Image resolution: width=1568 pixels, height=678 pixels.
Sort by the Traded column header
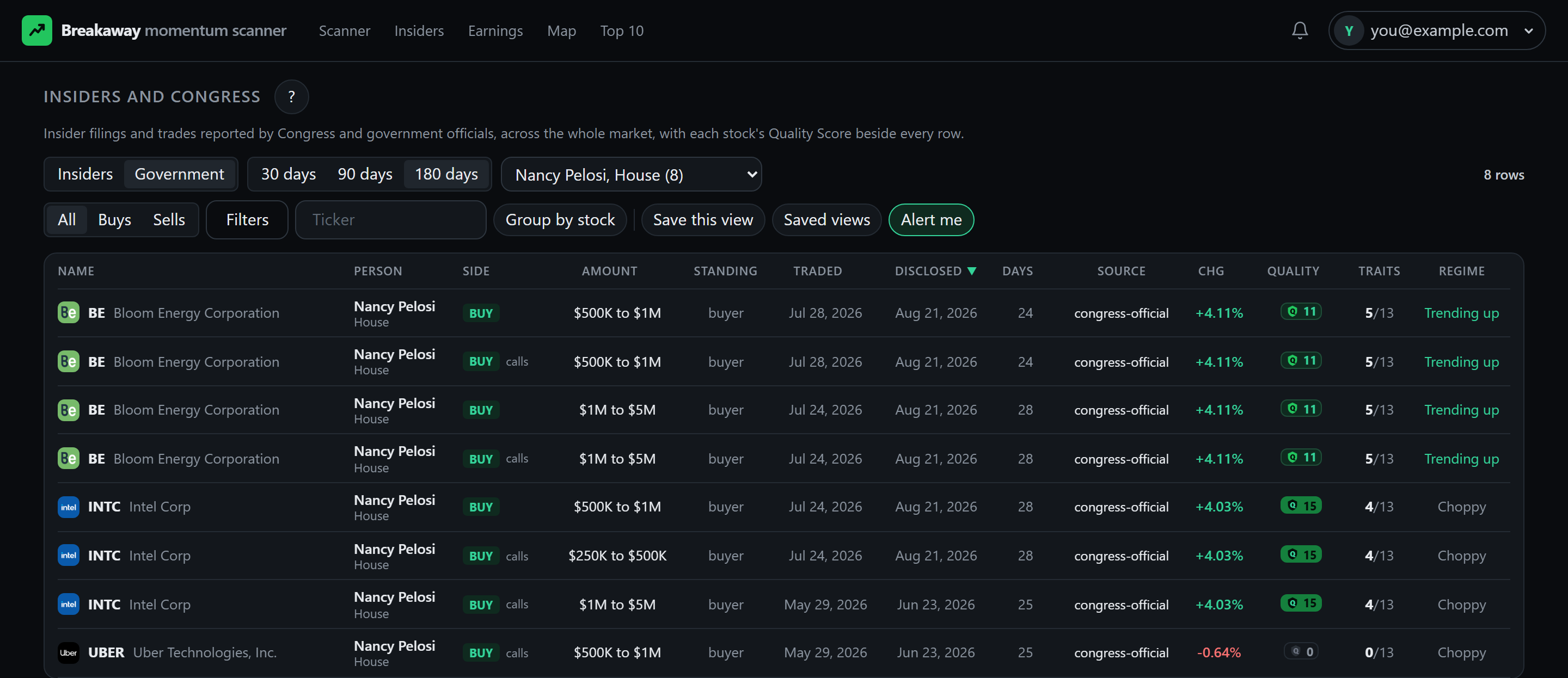tap(817, 271)
